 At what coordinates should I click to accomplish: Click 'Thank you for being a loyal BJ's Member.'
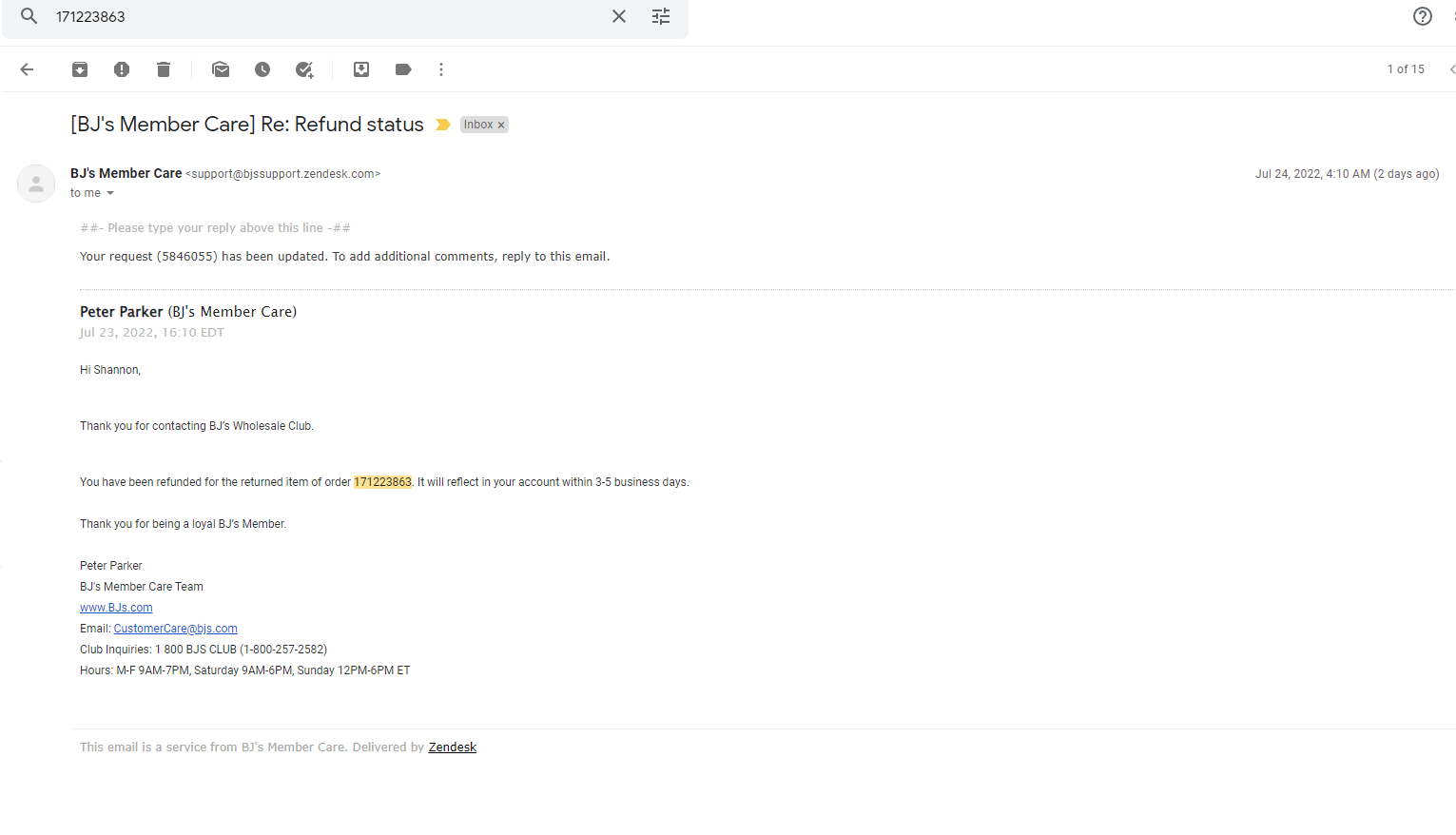point(184,524)
